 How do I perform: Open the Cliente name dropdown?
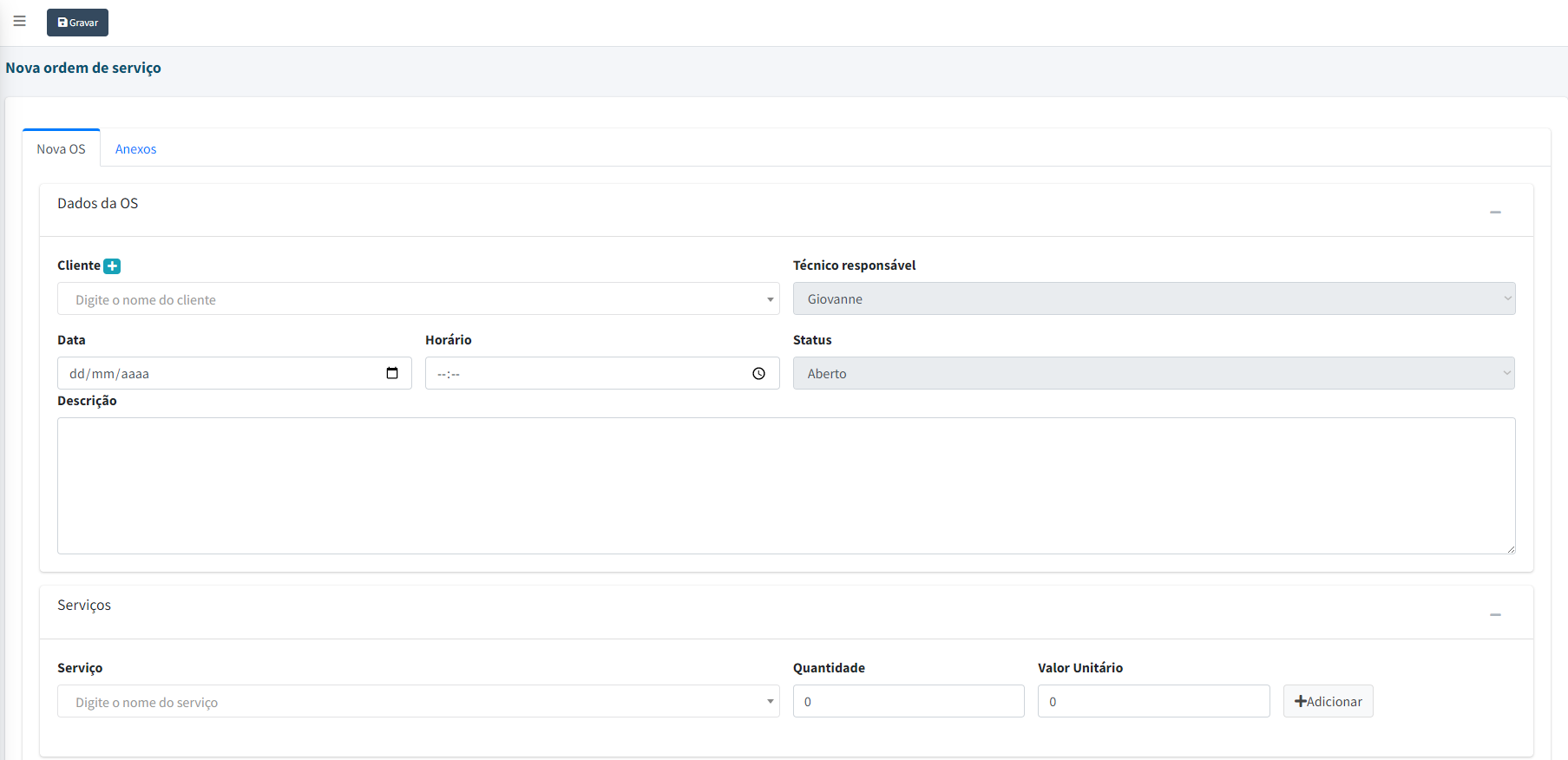pos(417,299)
